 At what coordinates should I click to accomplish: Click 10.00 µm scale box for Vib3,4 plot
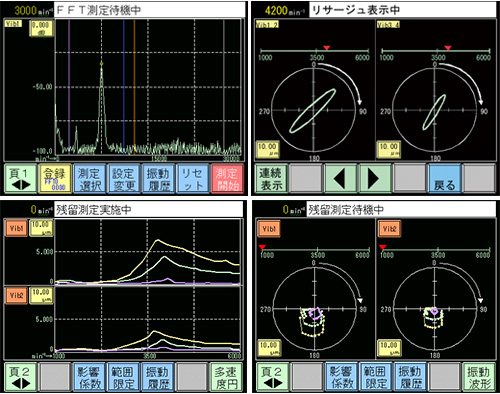tap(389, 149)
